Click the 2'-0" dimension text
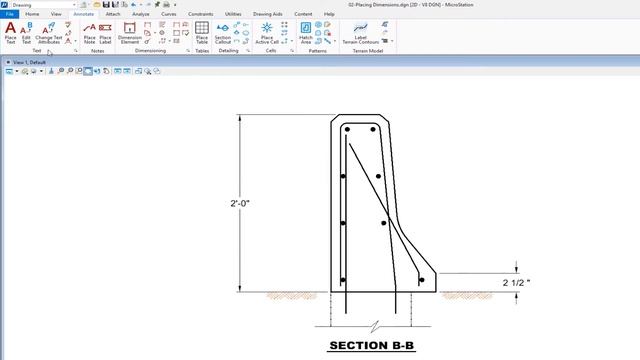 pyautogui.click(x=240, y=203)
